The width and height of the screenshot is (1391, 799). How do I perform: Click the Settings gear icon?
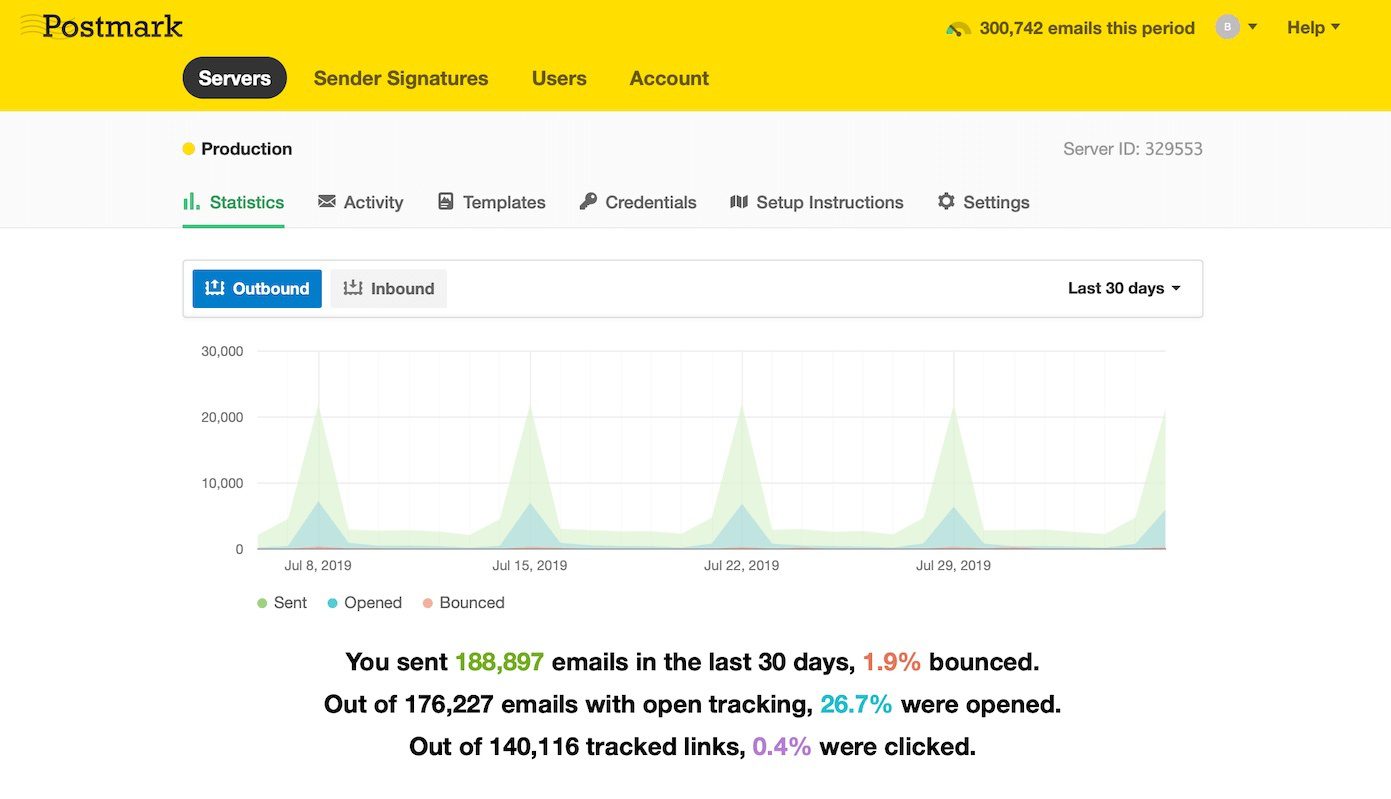point(946,202)
